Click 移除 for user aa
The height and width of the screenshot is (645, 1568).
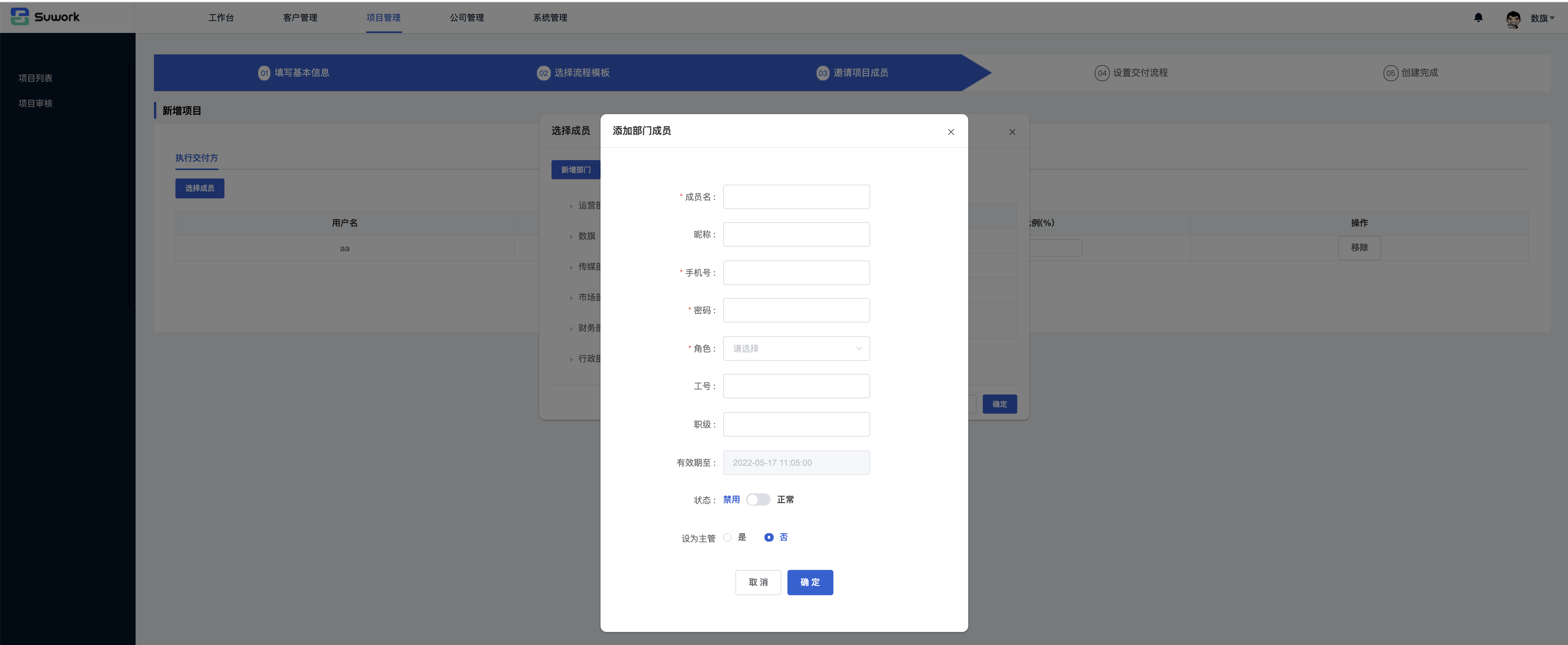[1359, 248]
